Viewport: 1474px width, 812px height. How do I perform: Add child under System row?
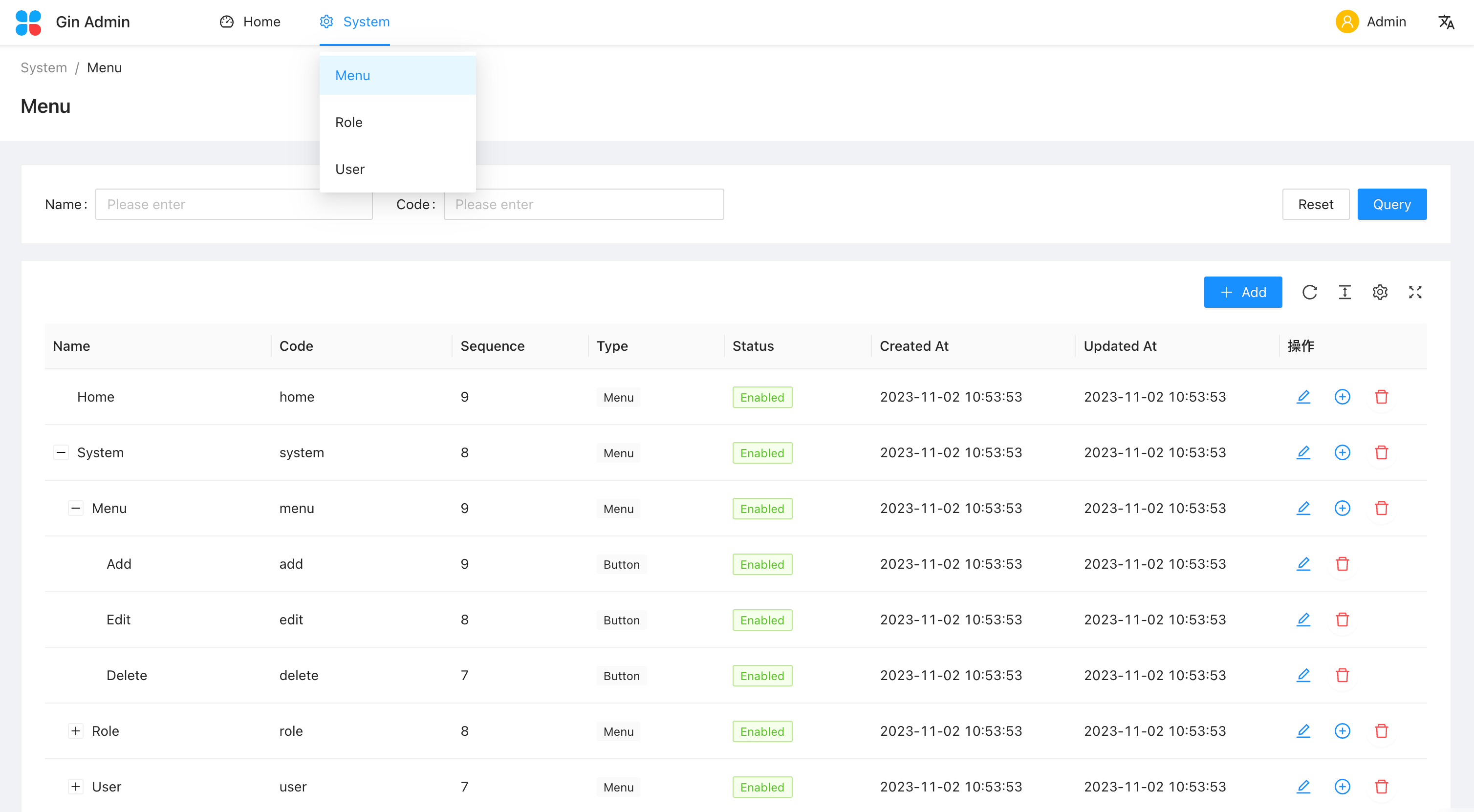click(1342, 452)
